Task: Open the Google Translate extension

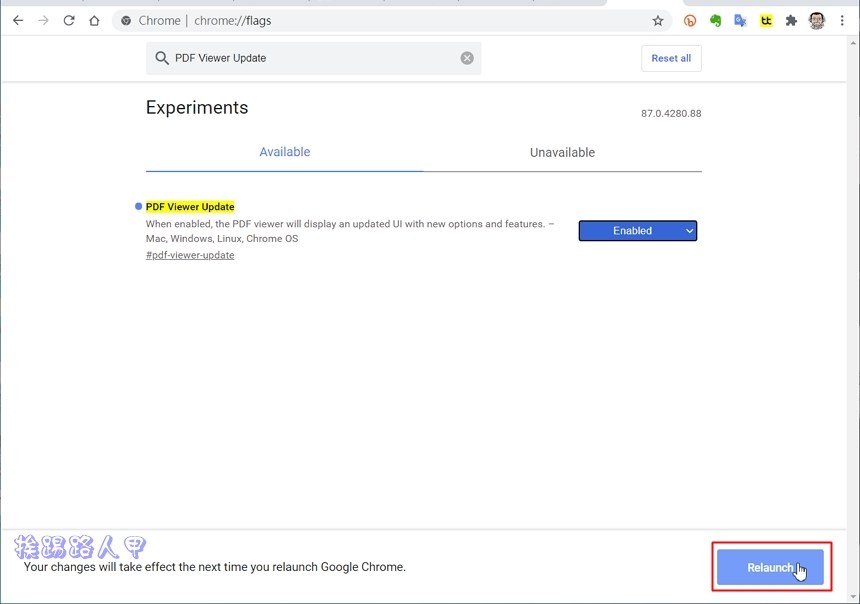Action: click(x=740, y=20)
